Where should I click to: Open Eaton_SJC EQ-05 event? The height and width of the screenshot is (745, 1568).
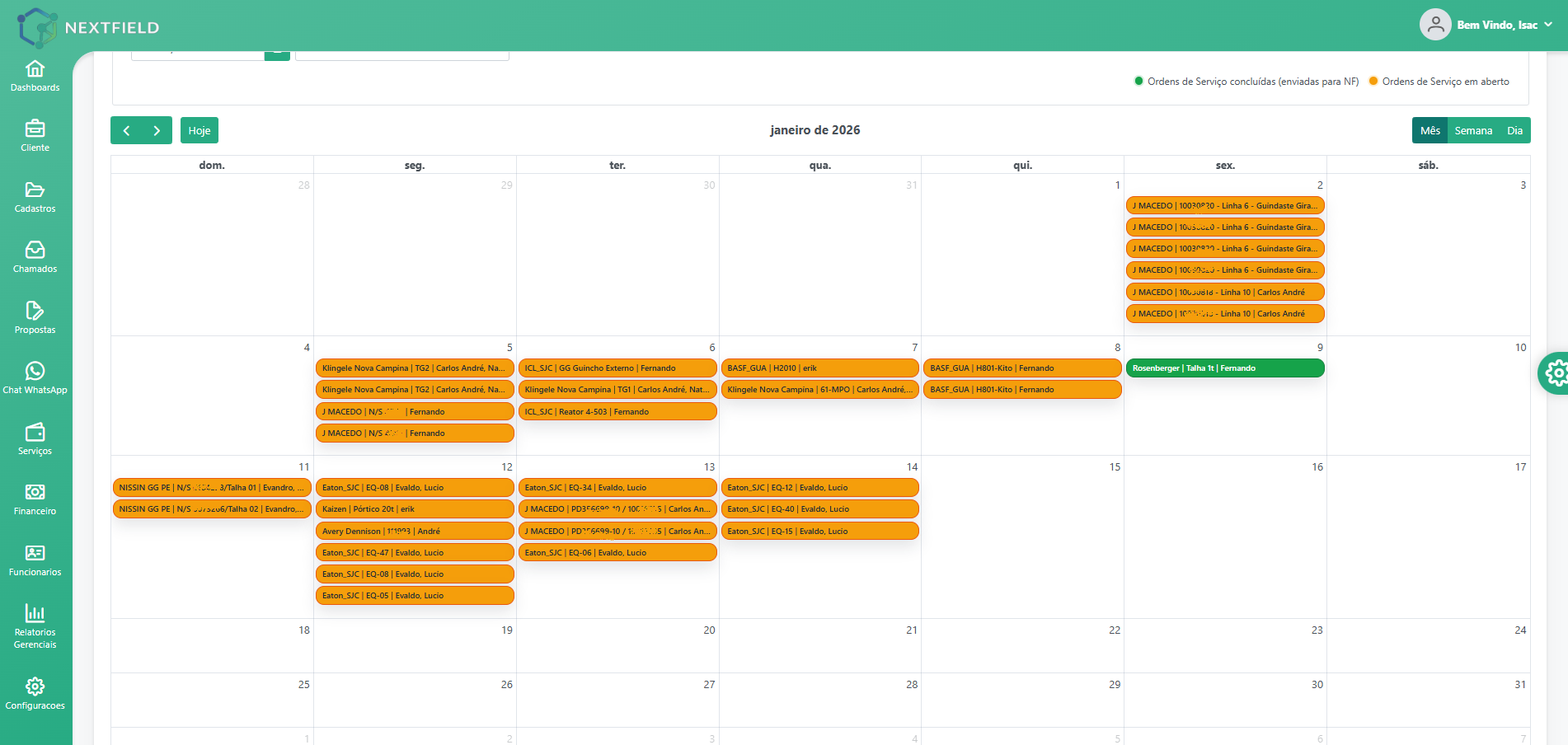(x=415, y=595)
